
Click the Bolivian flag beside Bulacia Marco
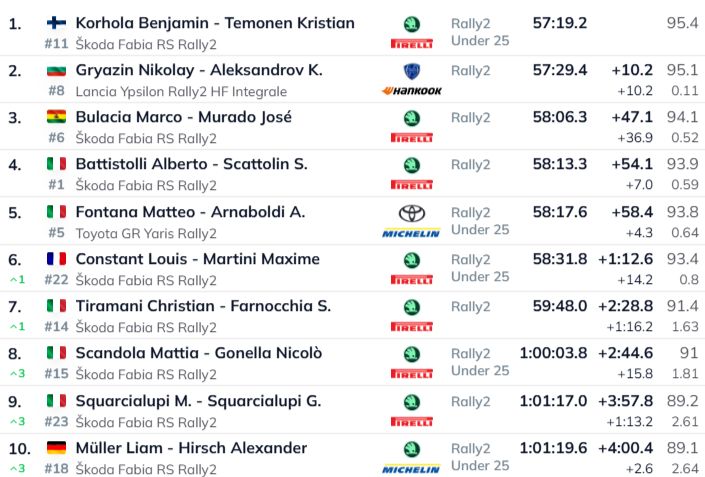click(56, 117)
